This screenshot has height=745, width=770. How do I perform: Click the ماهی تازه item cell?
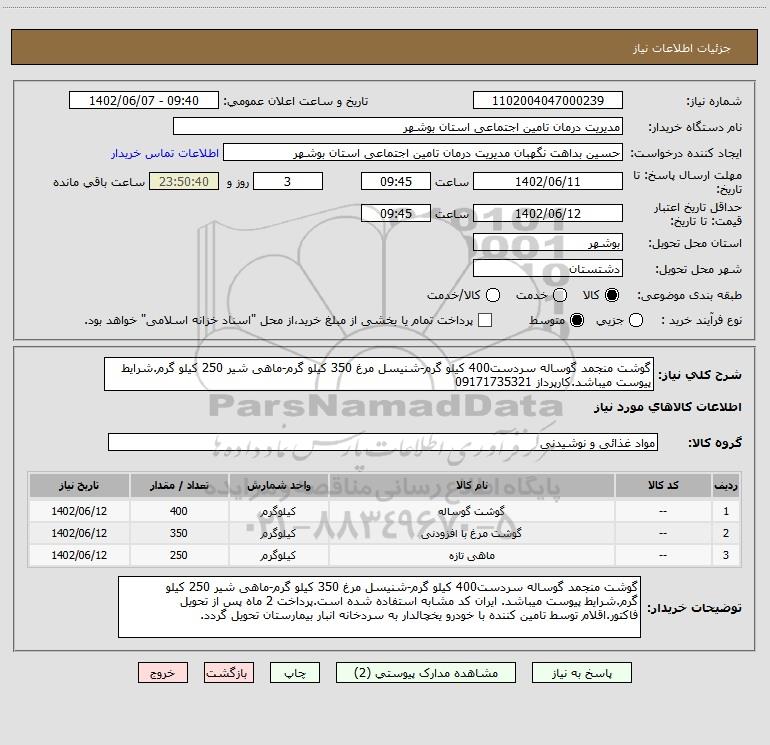pyautogui.click(x=471, y=555)
